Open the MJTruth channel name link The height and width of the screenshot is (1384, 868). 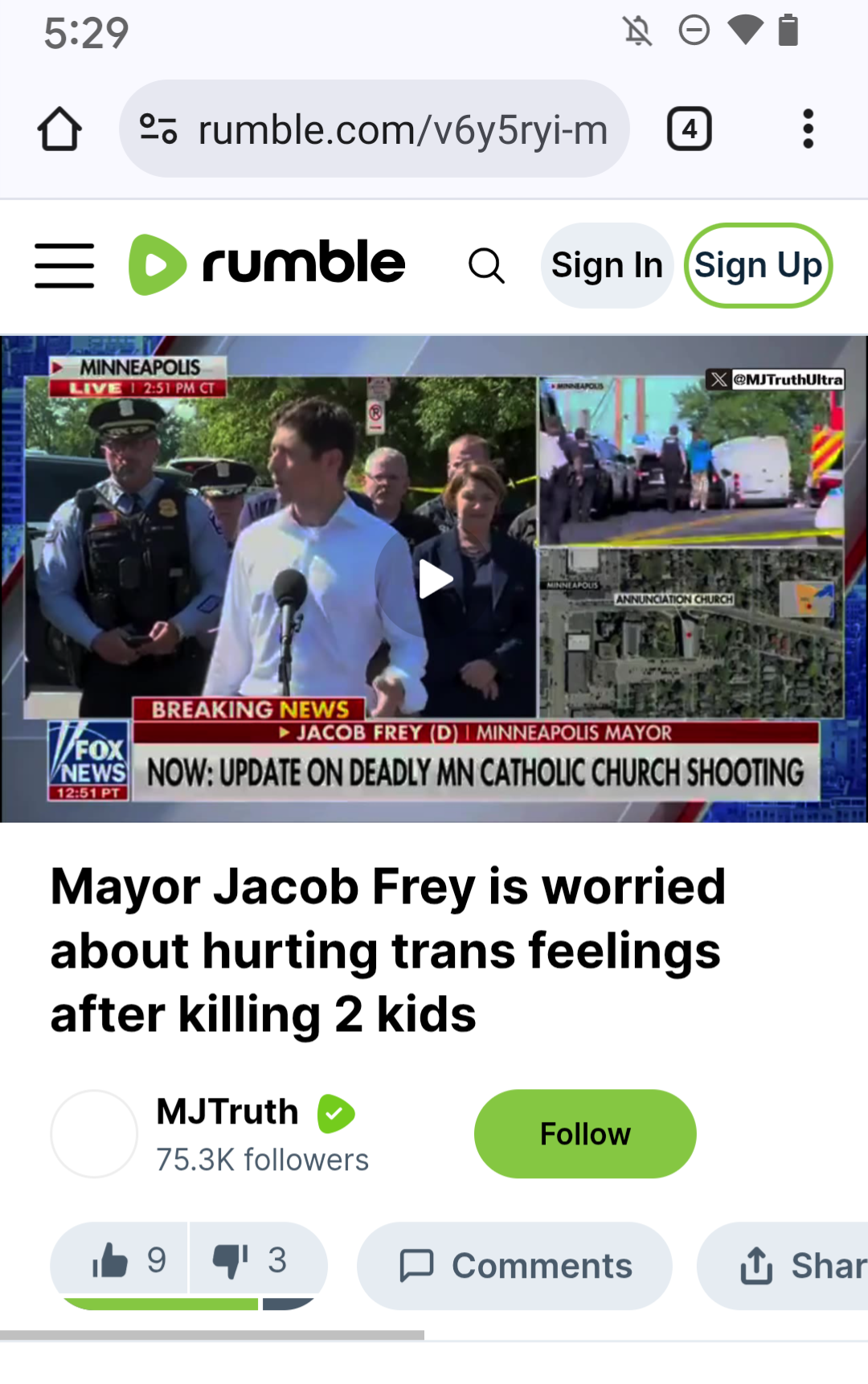coord(227,1112)
